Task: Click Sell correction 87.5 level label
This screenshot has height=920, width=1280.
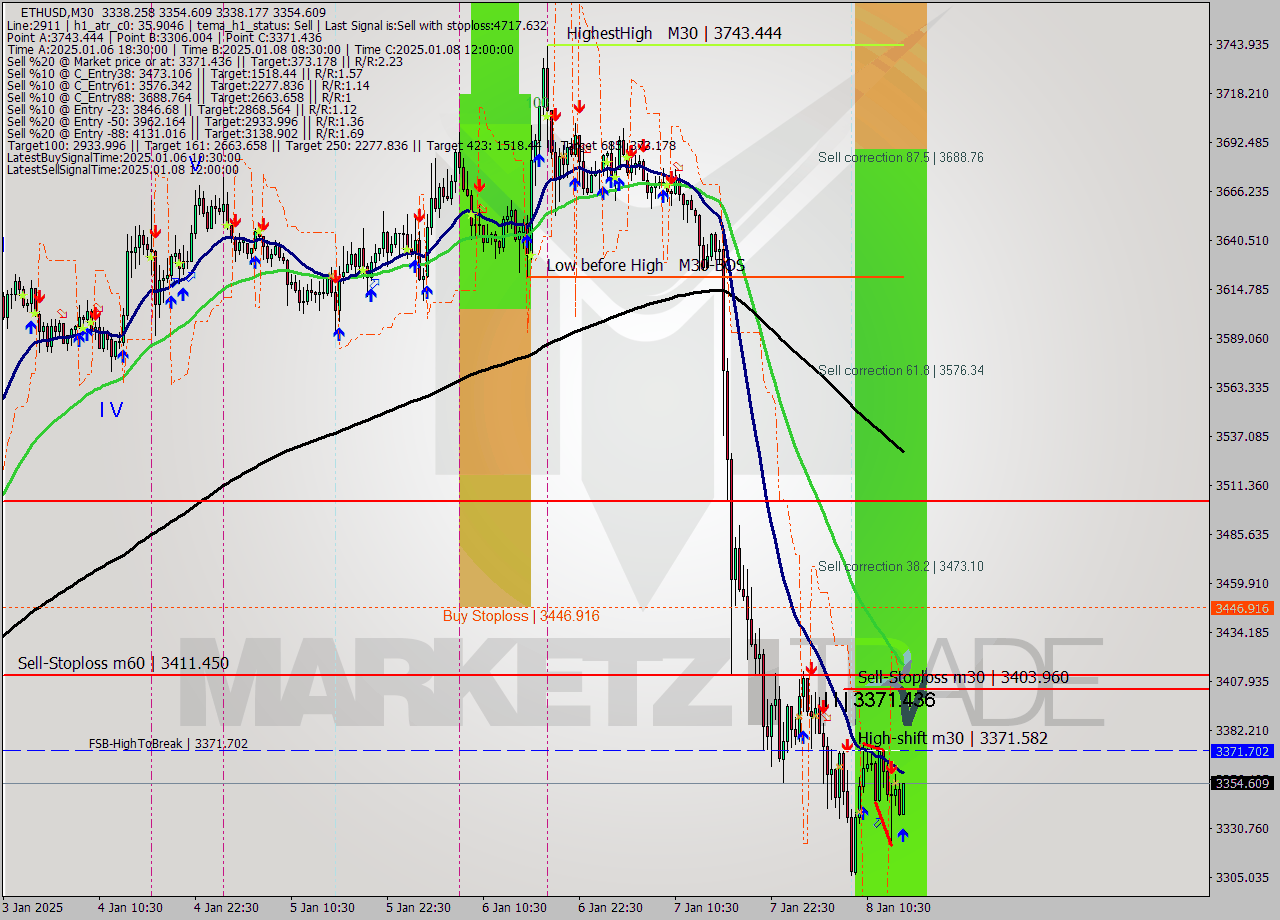Action: click(x=900, y=157)
